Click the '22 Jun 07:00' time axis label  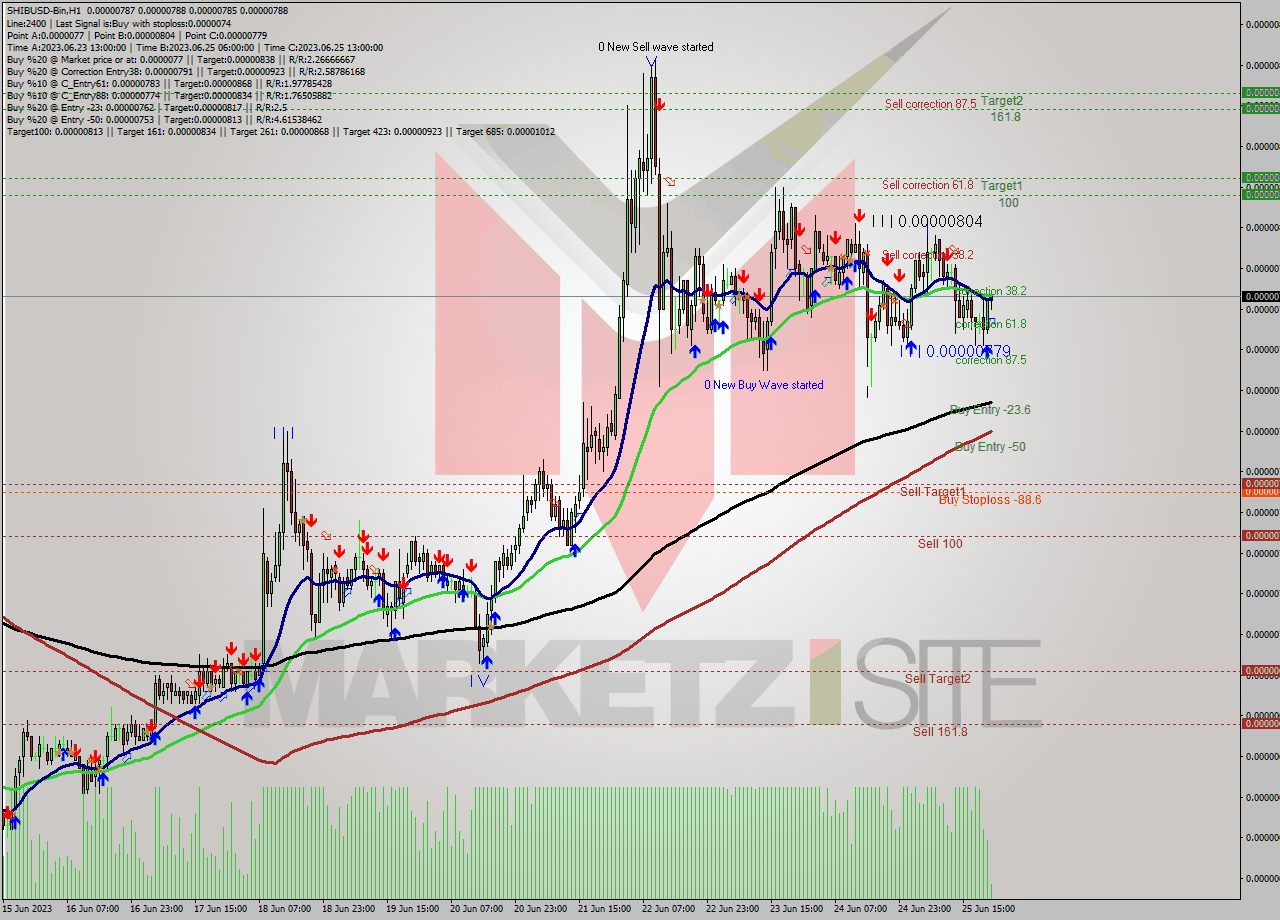pyautogui.click(x=668, y=909)
